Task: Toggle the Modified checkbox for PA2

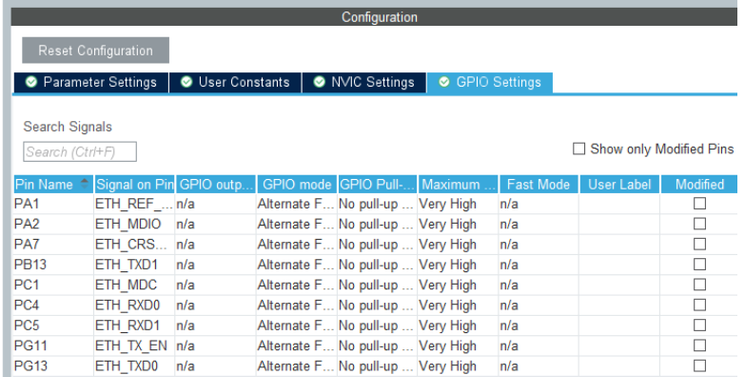Action: pos(699,223)
